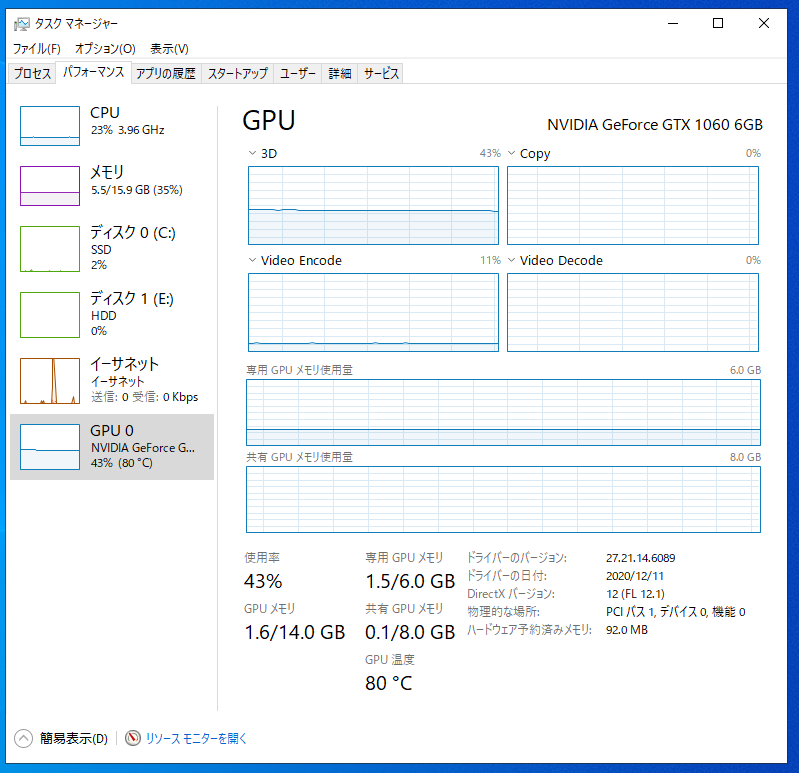Click the 43% utilization value
Screen dimensions: 799x773
(263, 581)
